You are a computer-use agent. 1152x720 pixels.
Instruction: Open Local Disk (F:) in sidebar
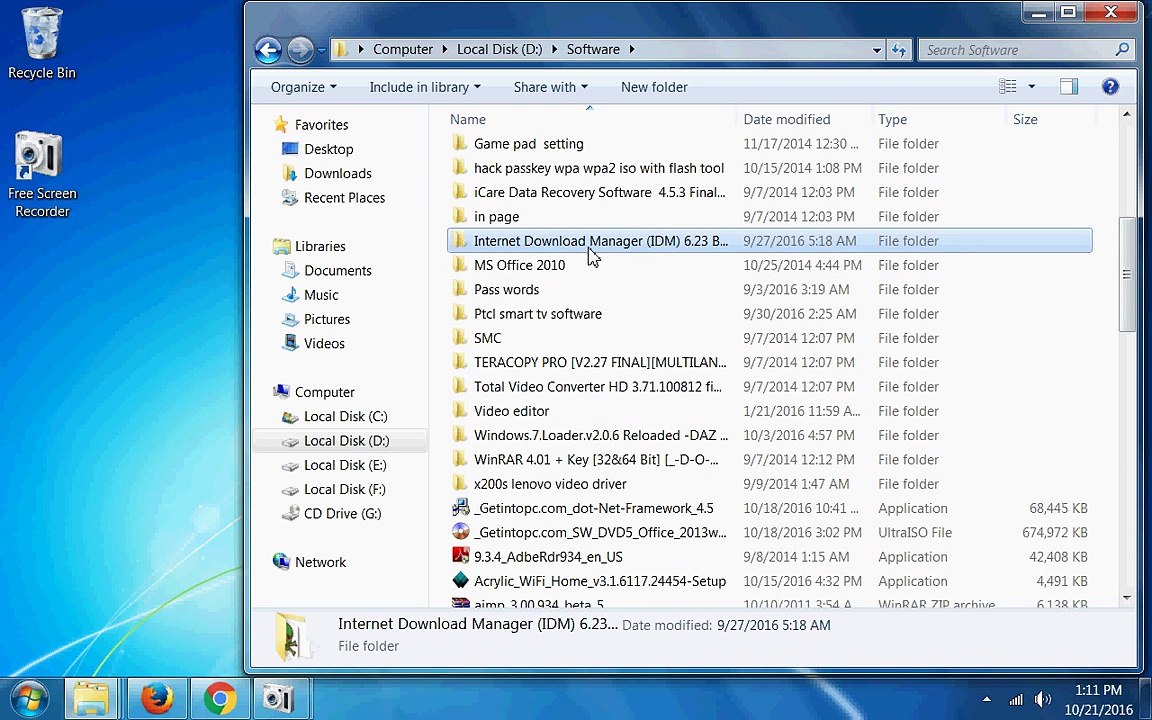tap(344, 489)
